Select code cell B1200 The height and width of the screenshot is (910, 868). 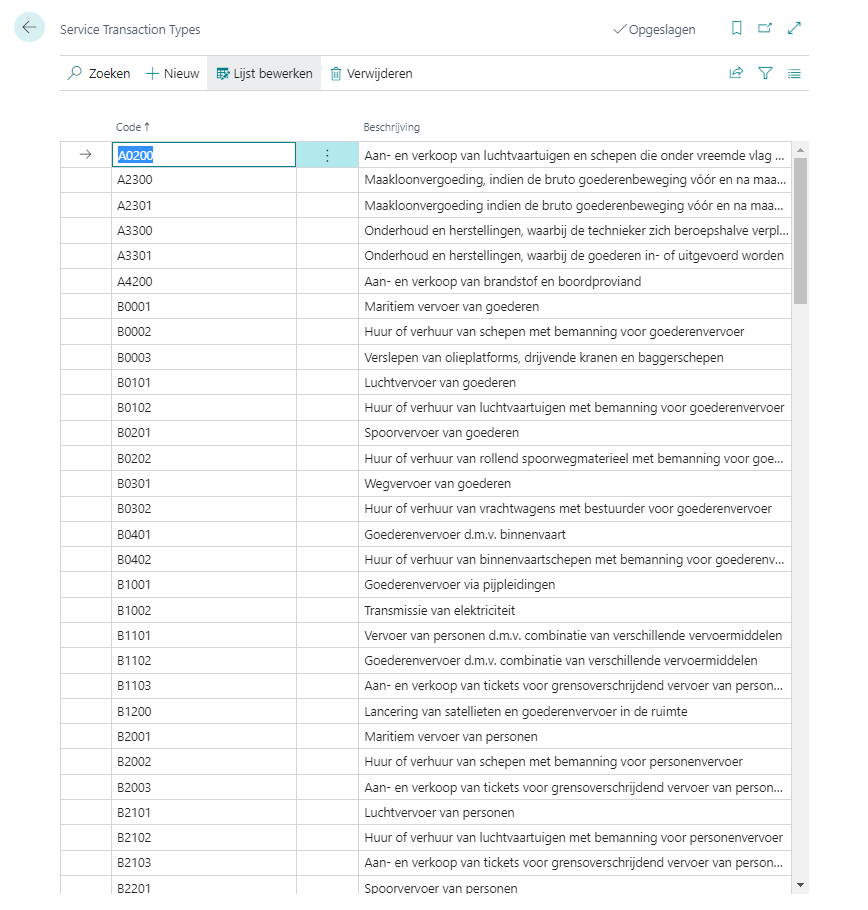pyautogui.click(x=204, y=712)
